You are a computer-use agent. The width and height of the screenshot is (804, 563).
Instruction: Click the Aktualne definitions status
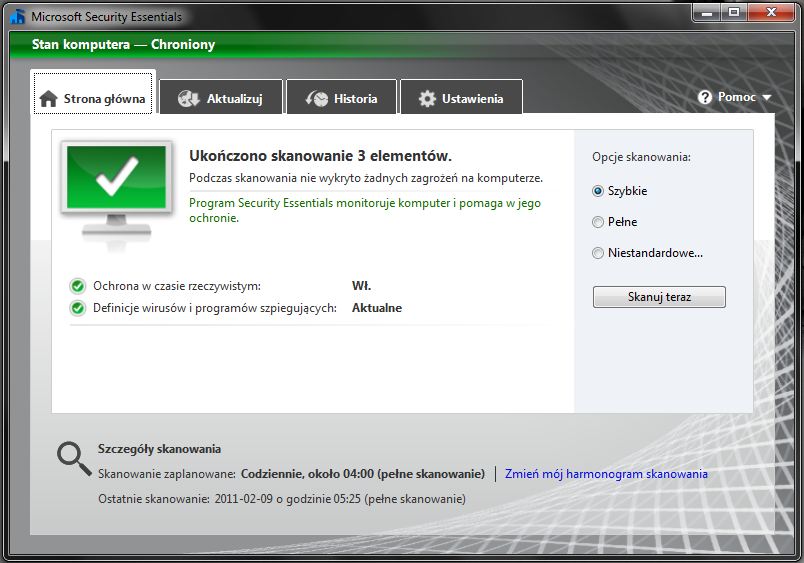[377, 308]
